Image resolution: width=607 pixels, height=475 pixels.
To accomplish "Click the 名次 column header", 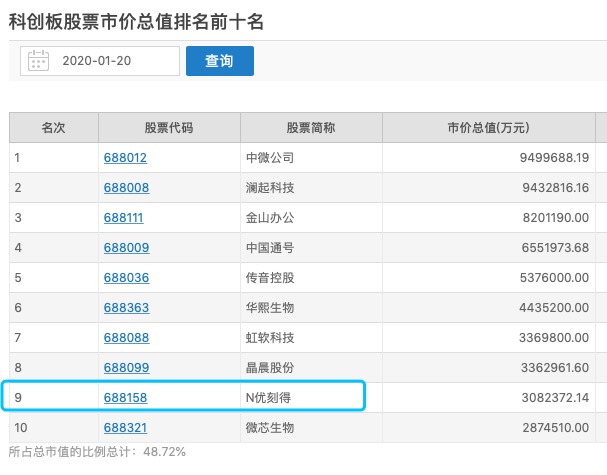I will pyautogui.click(x=53, y=128).
